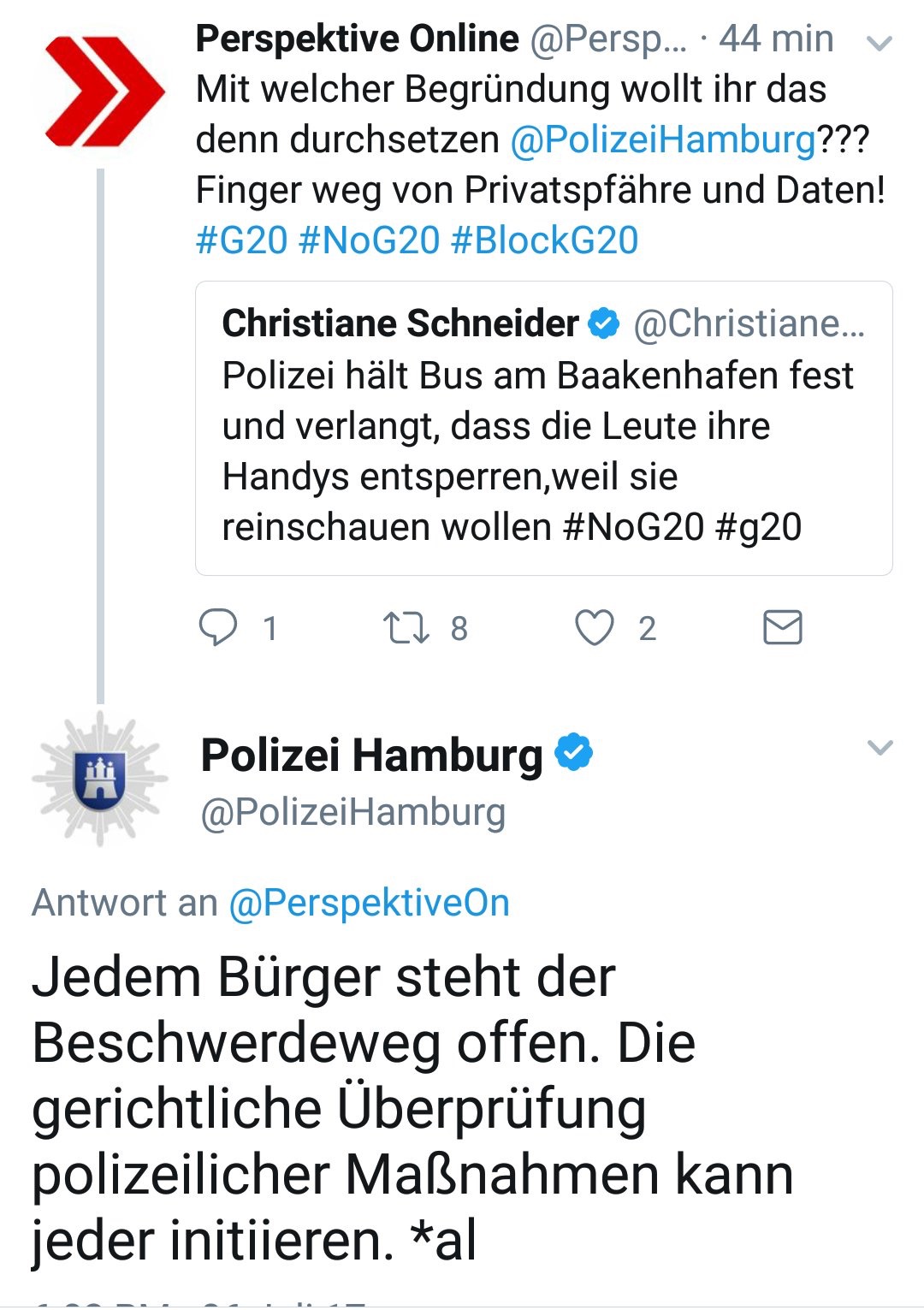Open the @PolizeiHamburg mention link

tap(663, 139)
